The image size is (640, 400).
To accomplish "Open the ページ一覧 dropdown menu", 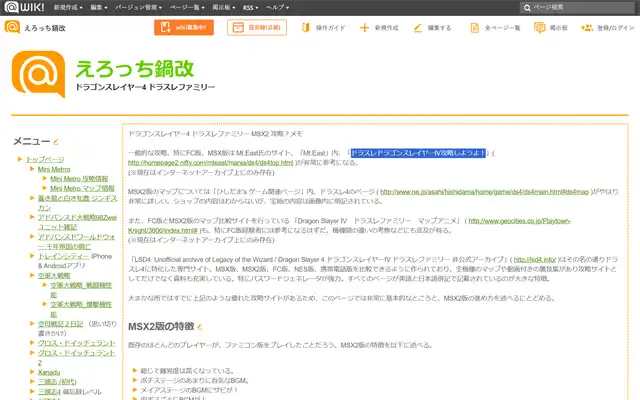I will [x=187, y=7].
